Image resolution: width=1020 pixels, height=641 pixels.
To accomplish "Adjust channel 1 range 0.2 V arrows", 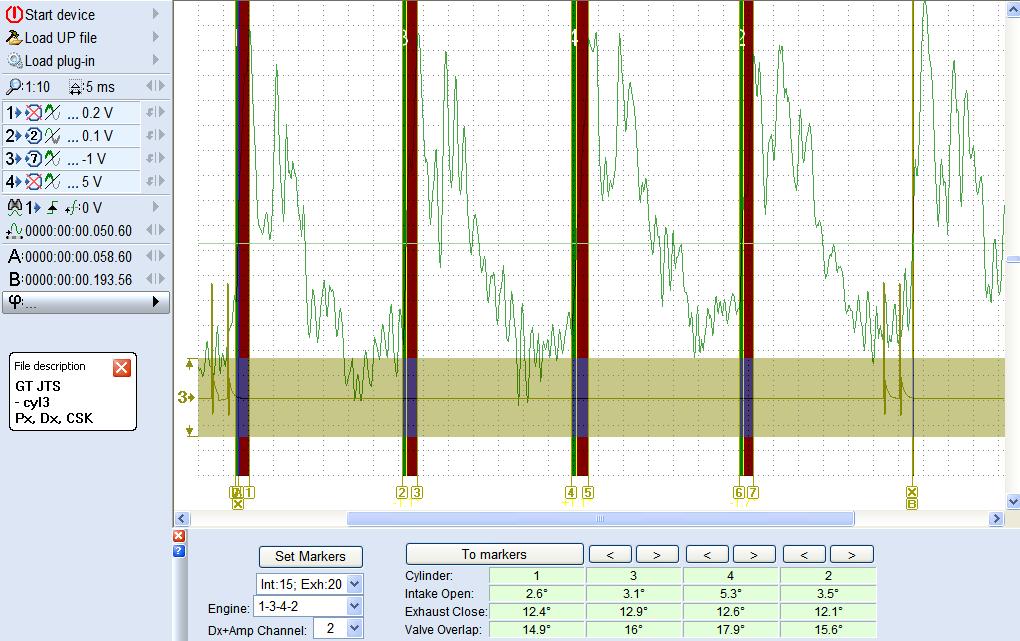I will (x=155, y=112).
